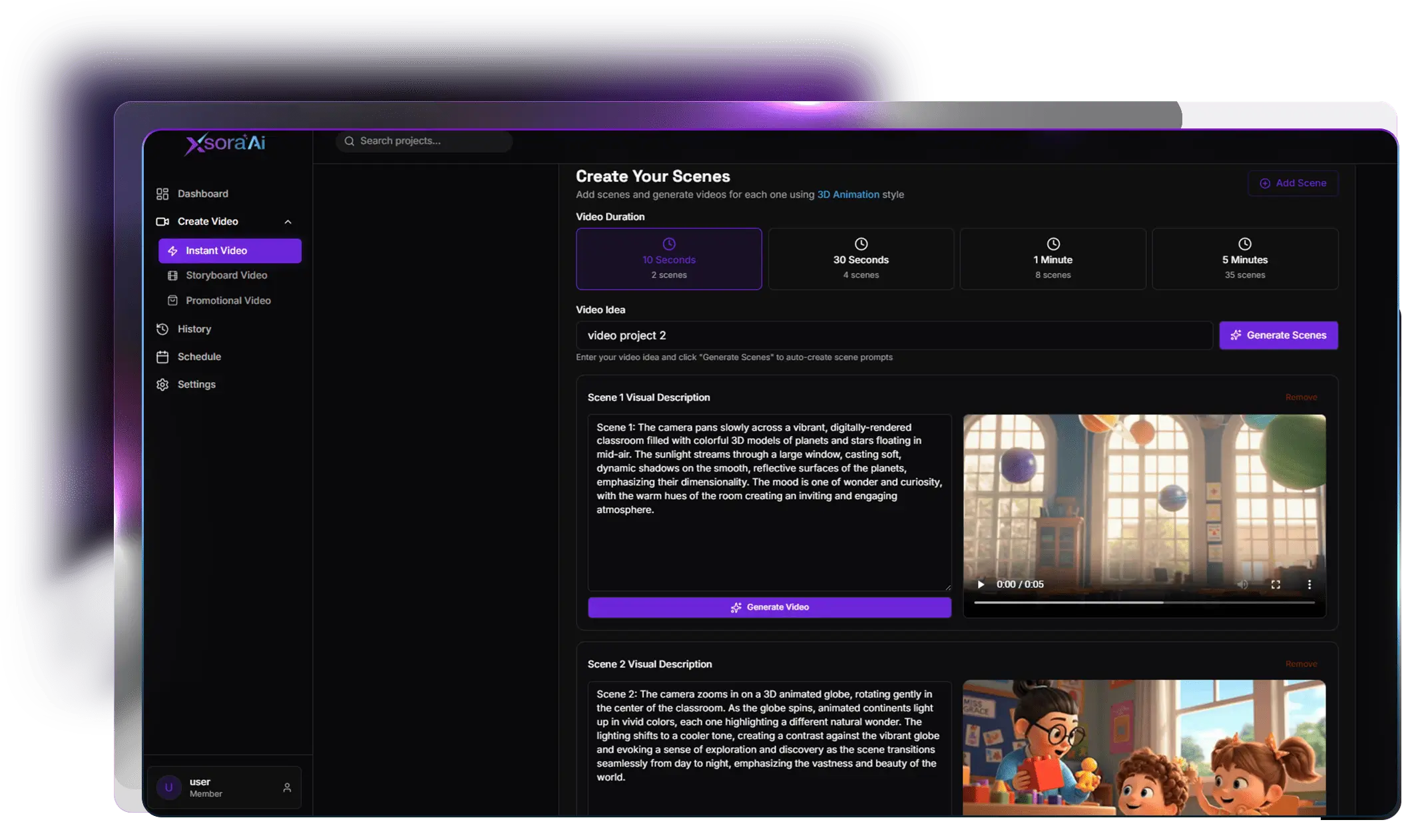Click the Add Scene button
This screenshot has width=1416, height=840.
click(1292, 183)
